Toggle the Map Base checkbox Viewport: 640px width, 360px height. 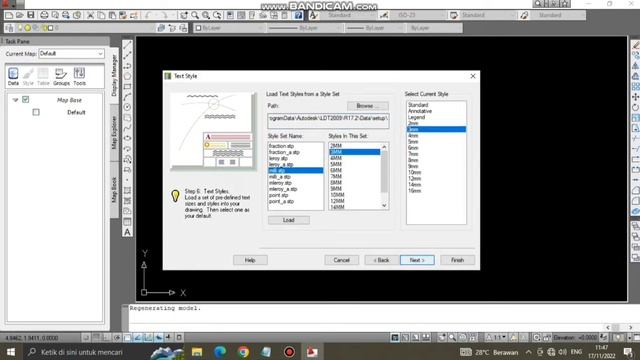[x=26, y=100]
